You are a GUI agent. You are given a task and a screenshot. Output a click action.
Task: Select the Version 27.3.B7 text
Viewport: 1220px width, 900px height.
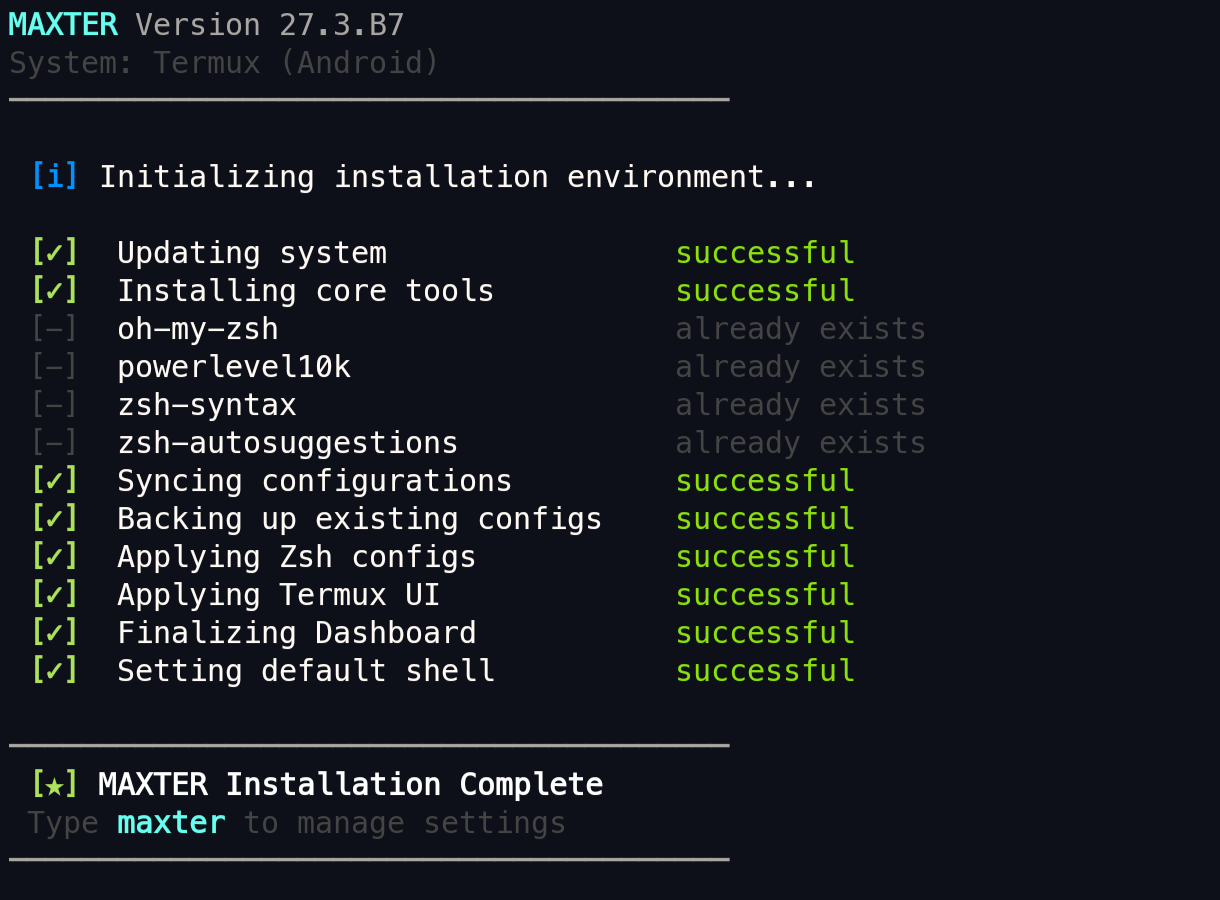tap(270, 25)
